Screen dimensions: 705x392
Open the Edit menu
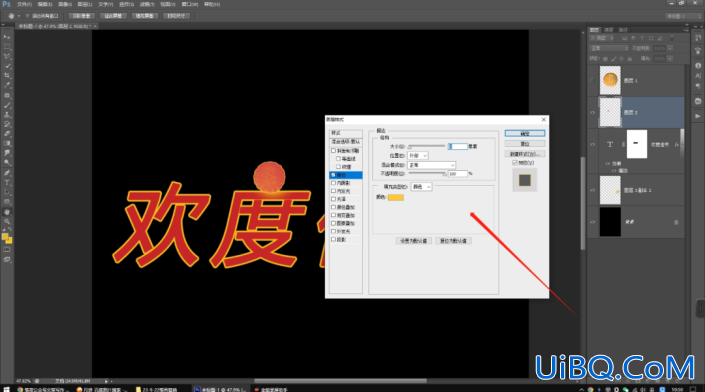click(45, 4)
